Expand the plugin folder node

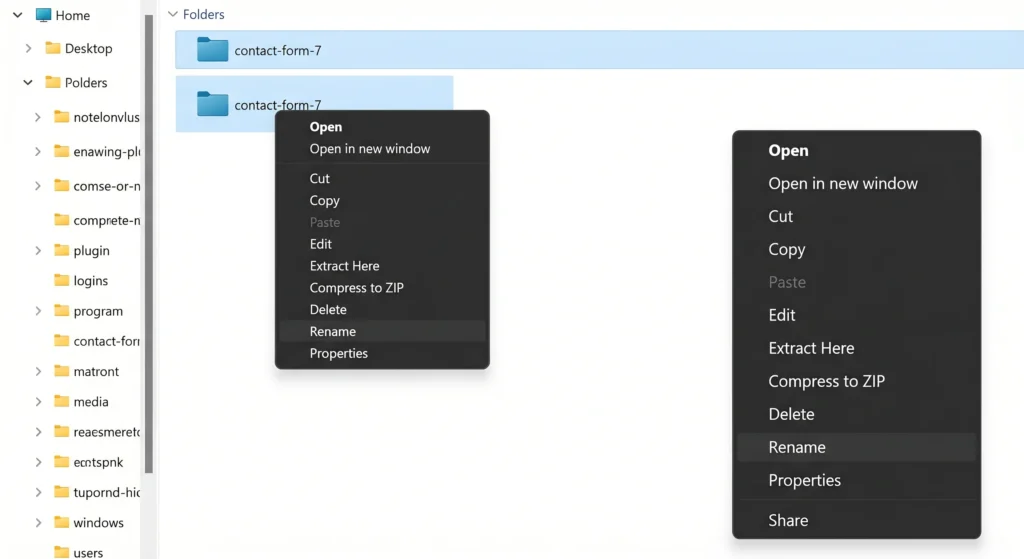38,250
